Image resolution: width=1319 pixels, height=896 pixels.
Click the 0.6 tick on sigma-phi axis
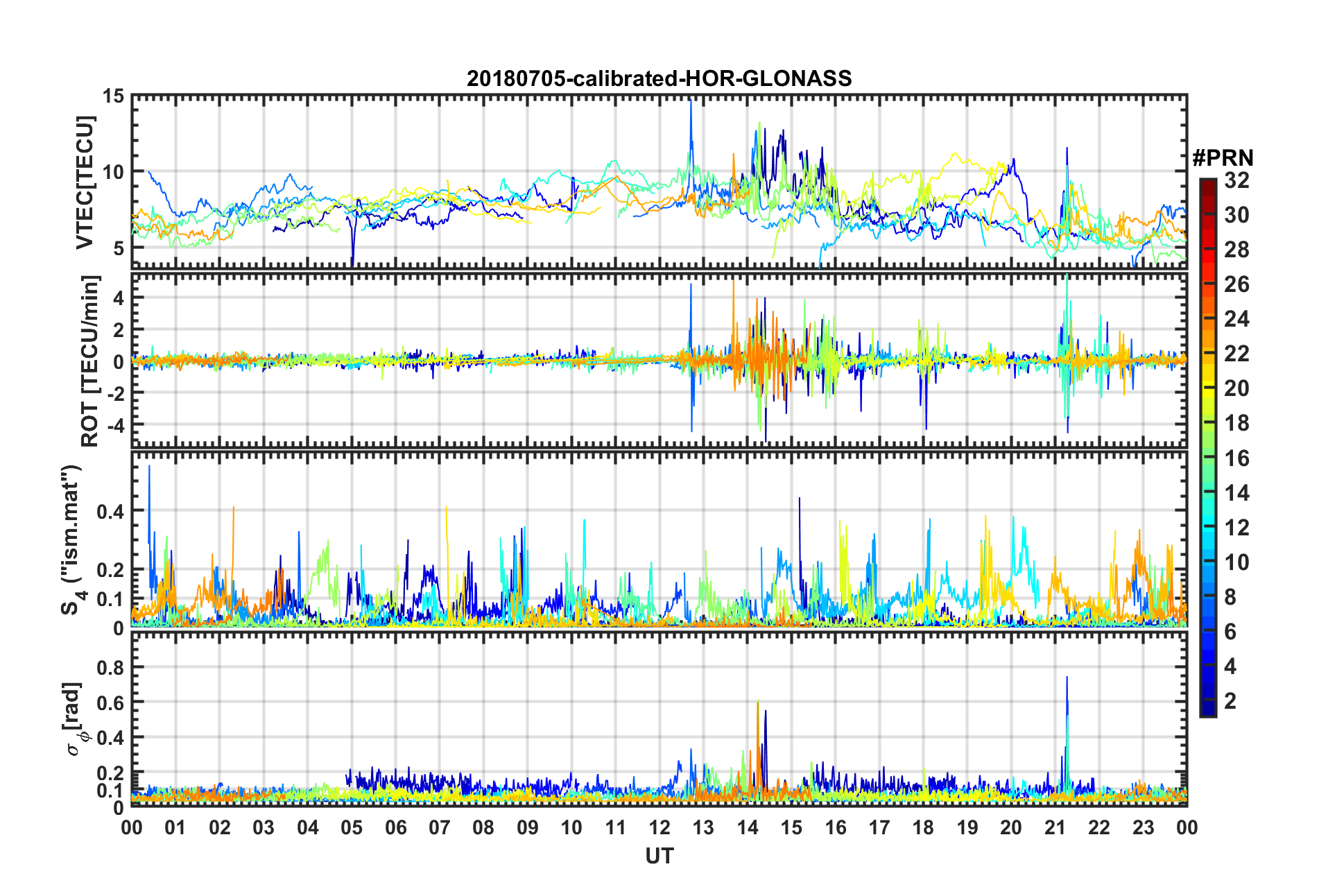pos(110,703)
